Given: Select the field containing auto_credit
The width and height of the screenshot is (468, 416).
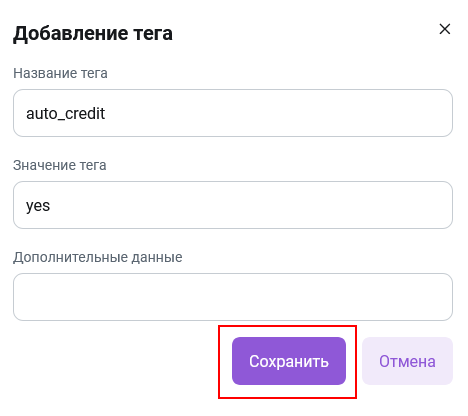Looking at the screenshot, I should click(233, 113).
